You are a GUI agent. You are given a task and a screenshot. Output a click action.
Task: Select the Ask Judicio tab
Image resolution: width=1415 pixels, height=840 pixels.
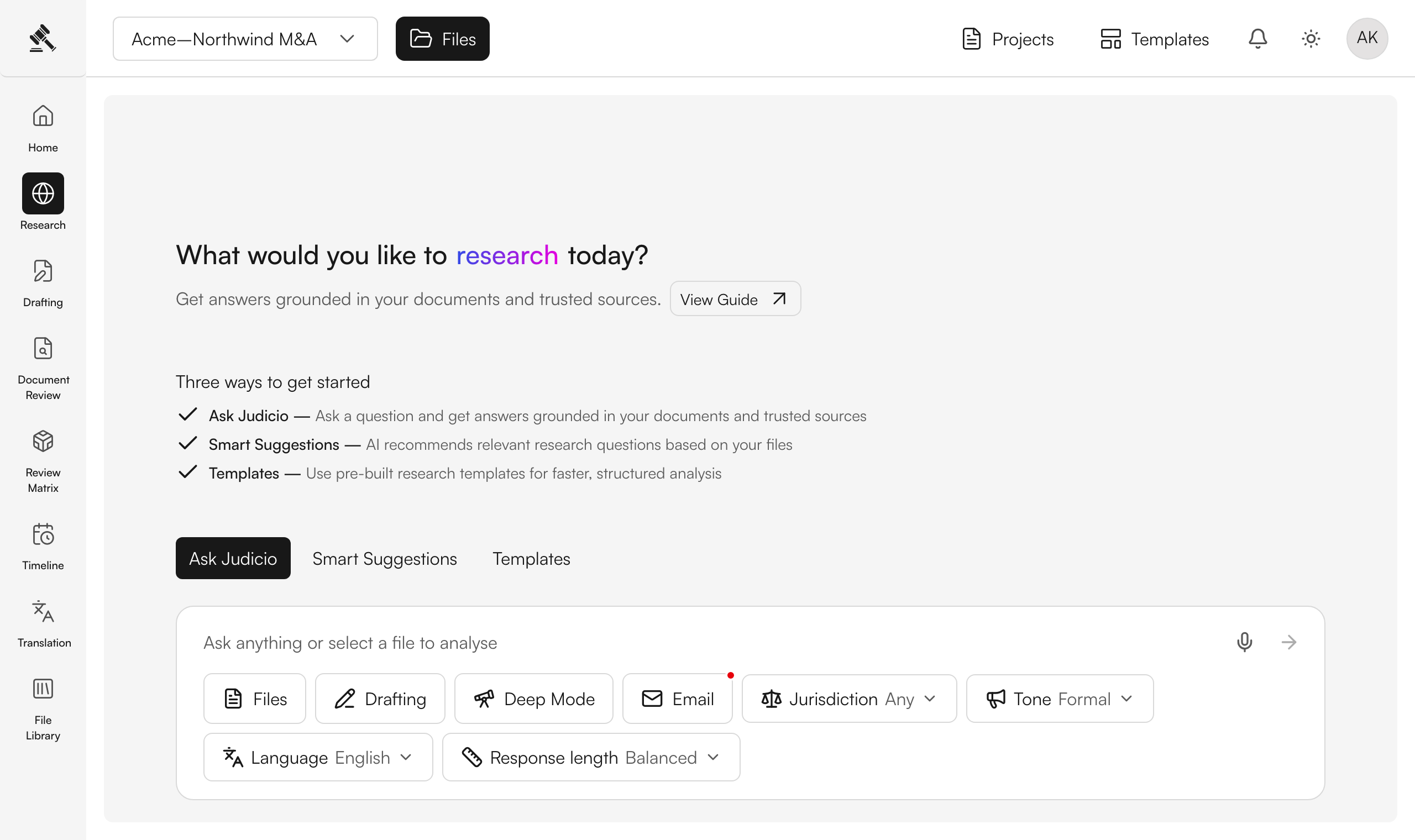tap(233, 558)
